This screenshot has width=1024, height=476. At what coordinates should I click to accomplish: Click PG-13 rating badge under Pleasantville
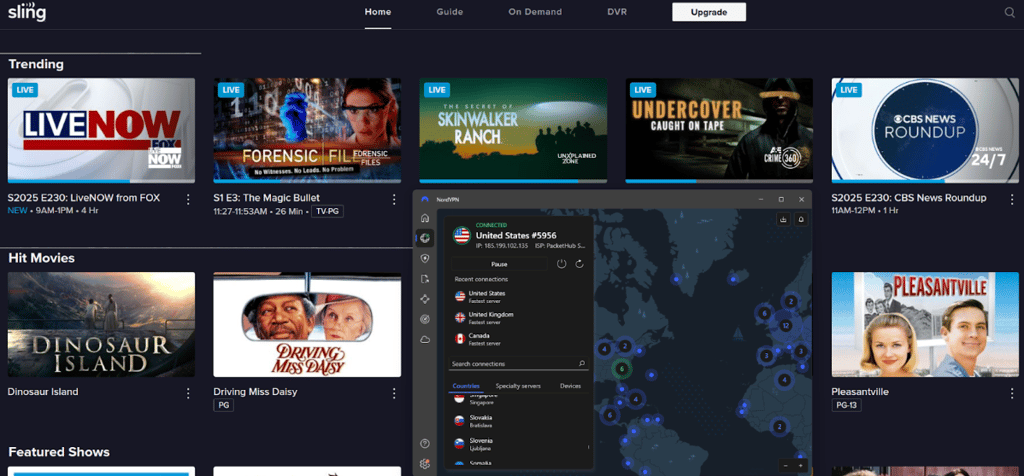pos(848,405)
